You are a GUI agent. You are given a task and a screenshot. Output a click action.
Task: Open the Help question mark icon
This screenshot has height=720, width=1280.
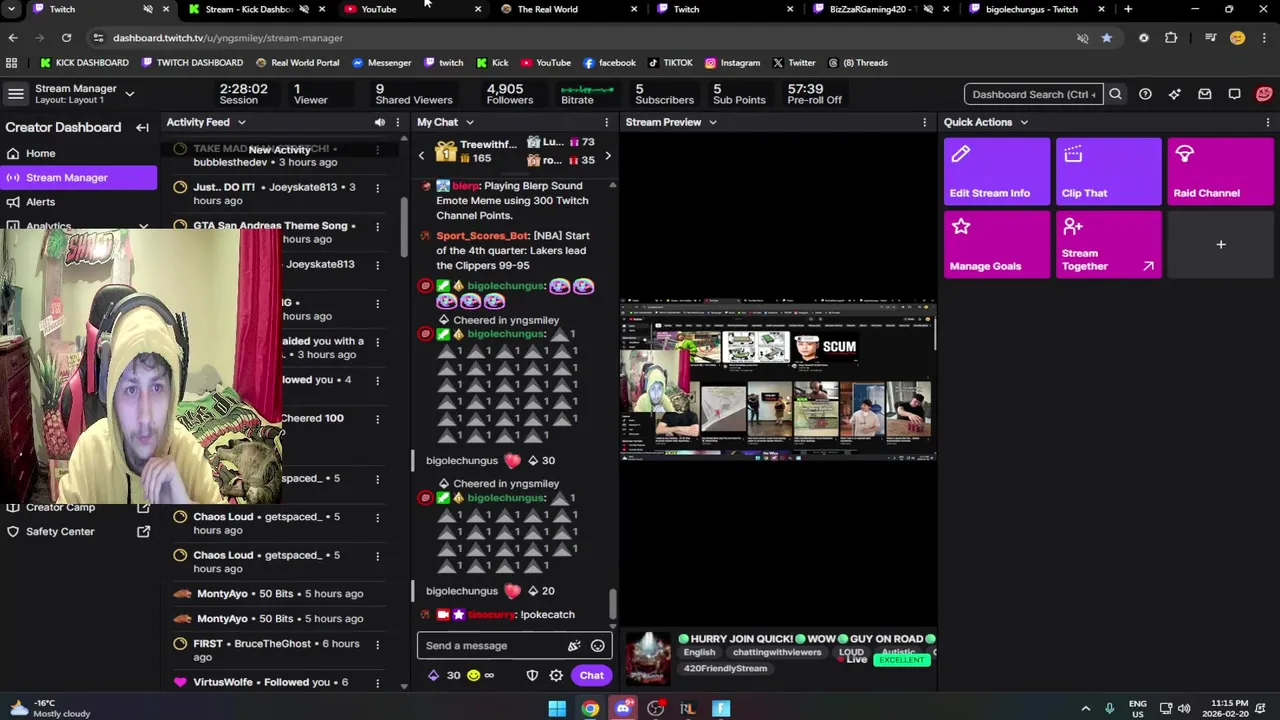[x=1145, y=94]
